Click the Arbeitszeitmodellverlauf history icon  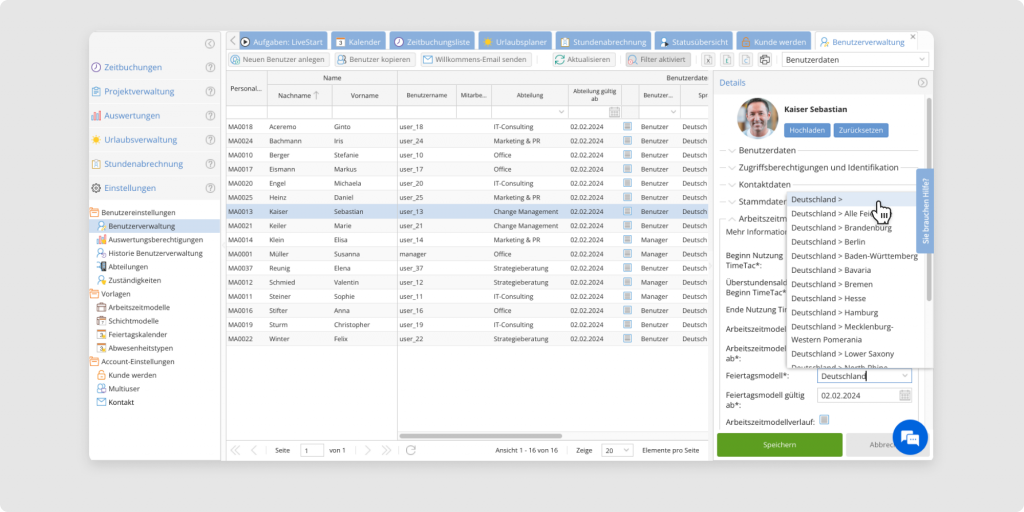click(x=824, y=420)
